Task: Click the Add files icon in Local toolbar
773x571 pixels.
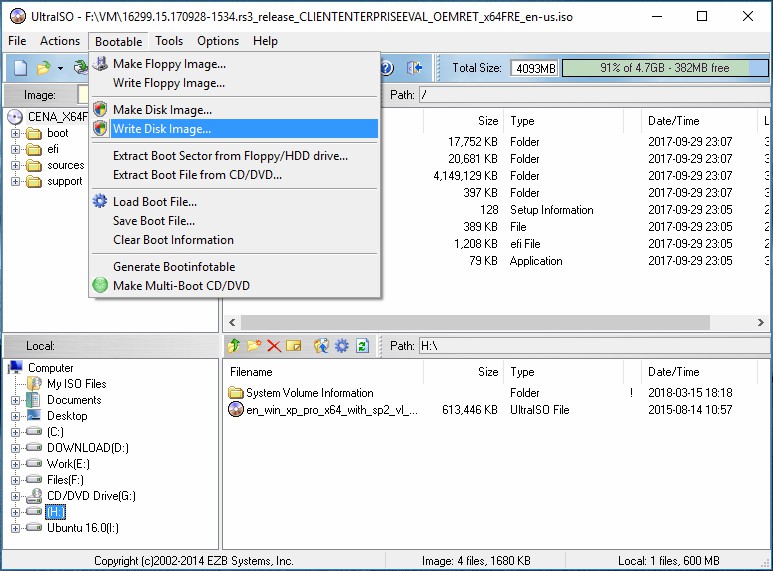Action: tap(321, 346)
